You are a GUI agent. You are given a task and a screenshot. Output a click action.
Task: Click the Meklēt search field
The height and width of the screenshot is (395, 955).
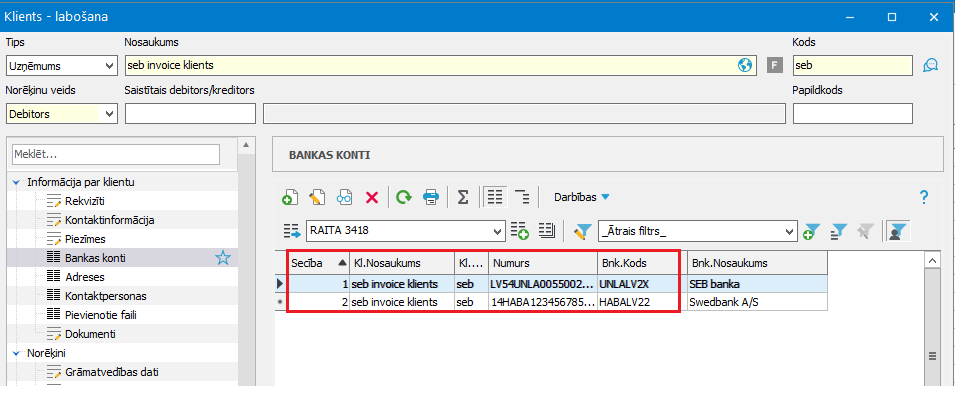[x=116, y=155]
